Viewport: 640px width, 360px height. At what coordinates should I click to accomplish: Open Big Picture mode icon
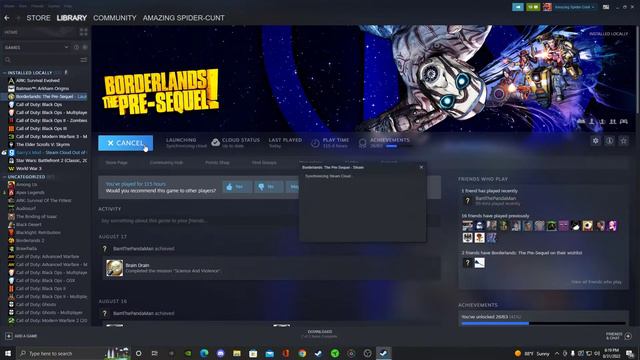click(606, 7)
